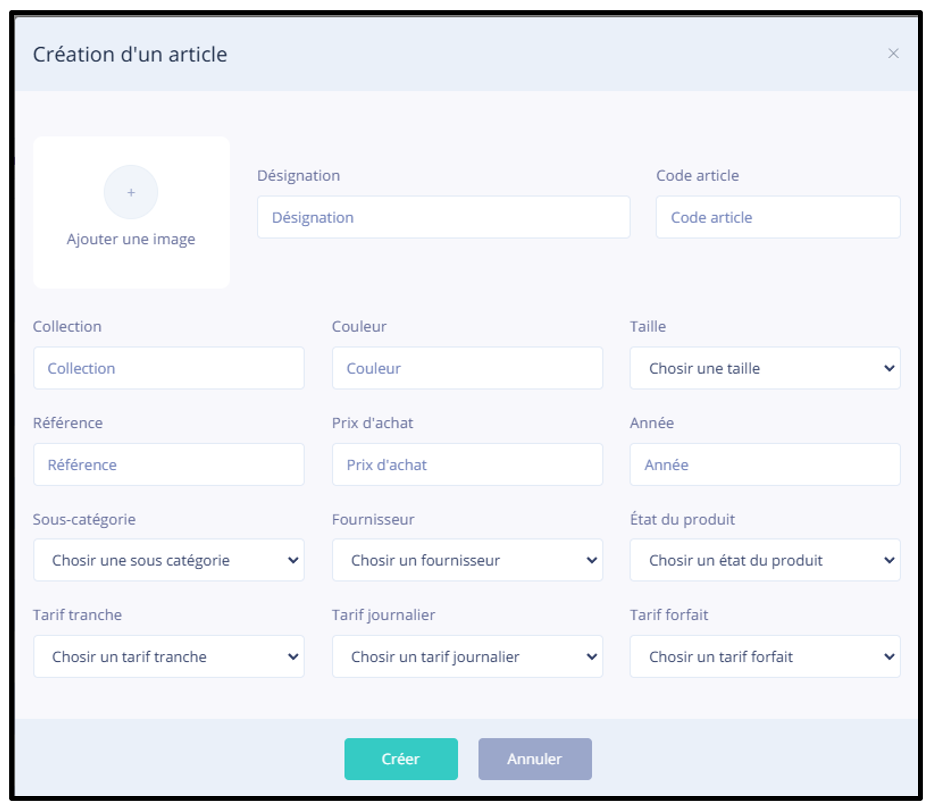932x810 pixels.
Task: Click the Désignation input field
Action: point(443,217)
